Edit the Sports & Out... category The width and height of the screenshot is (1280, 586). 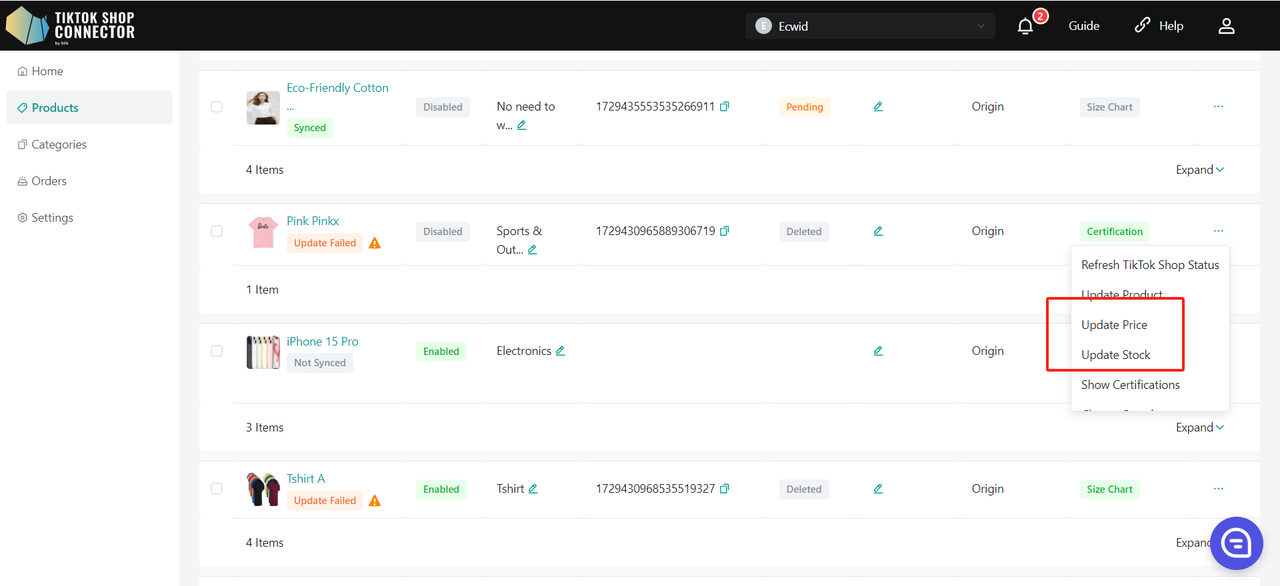(x=532, y=250)
